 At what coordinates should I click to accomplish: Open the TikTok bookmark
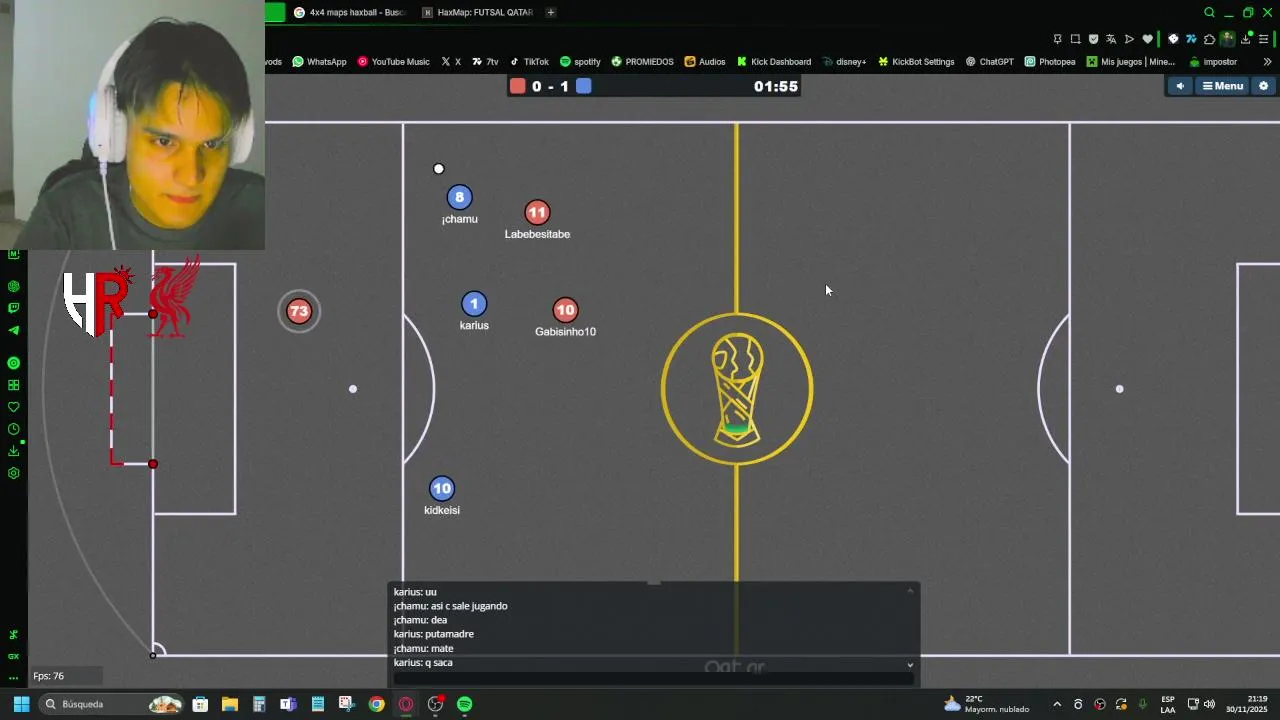click(529, 62)
